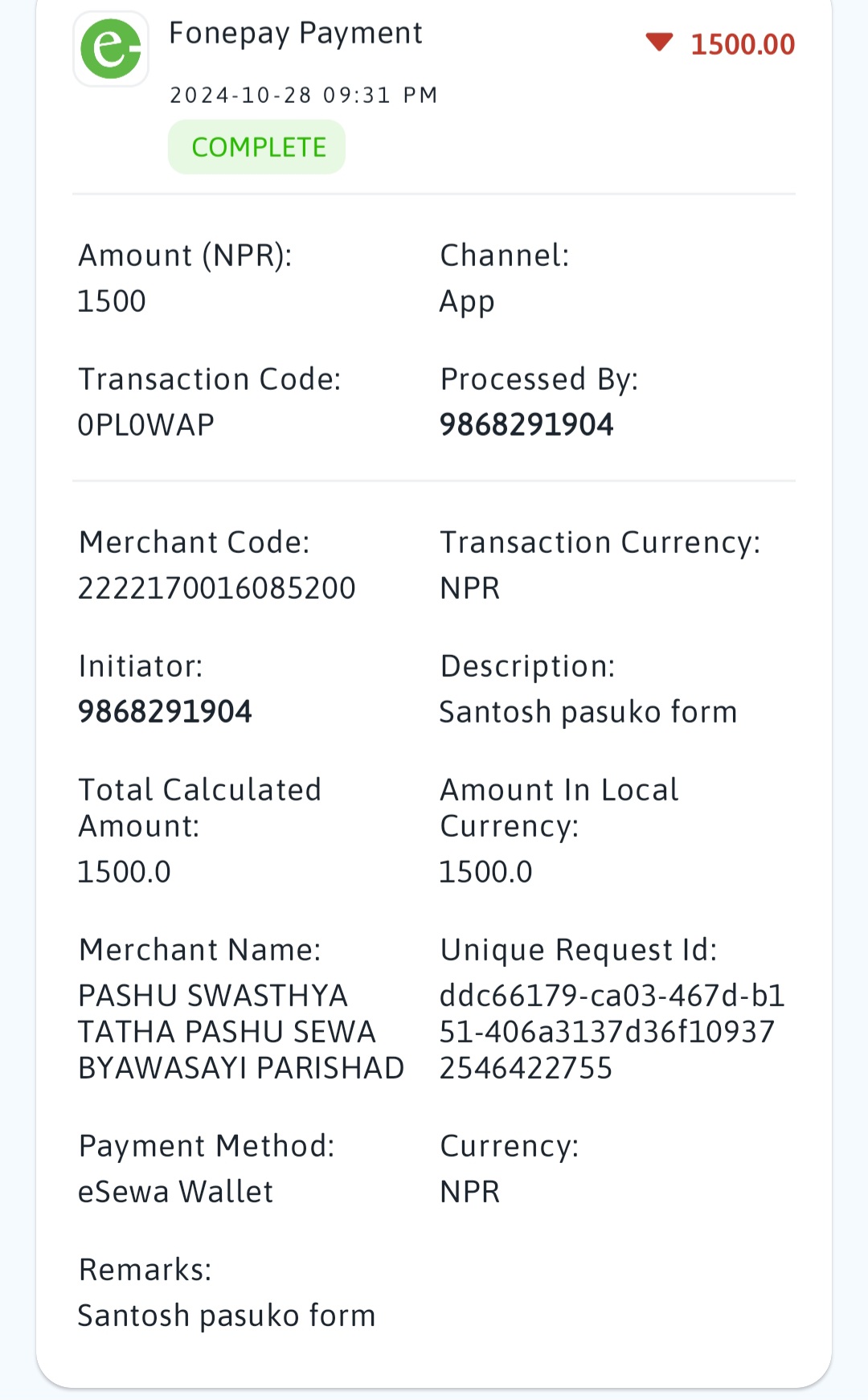Tap the Transaction Currency value NPR

pos(469,588)
